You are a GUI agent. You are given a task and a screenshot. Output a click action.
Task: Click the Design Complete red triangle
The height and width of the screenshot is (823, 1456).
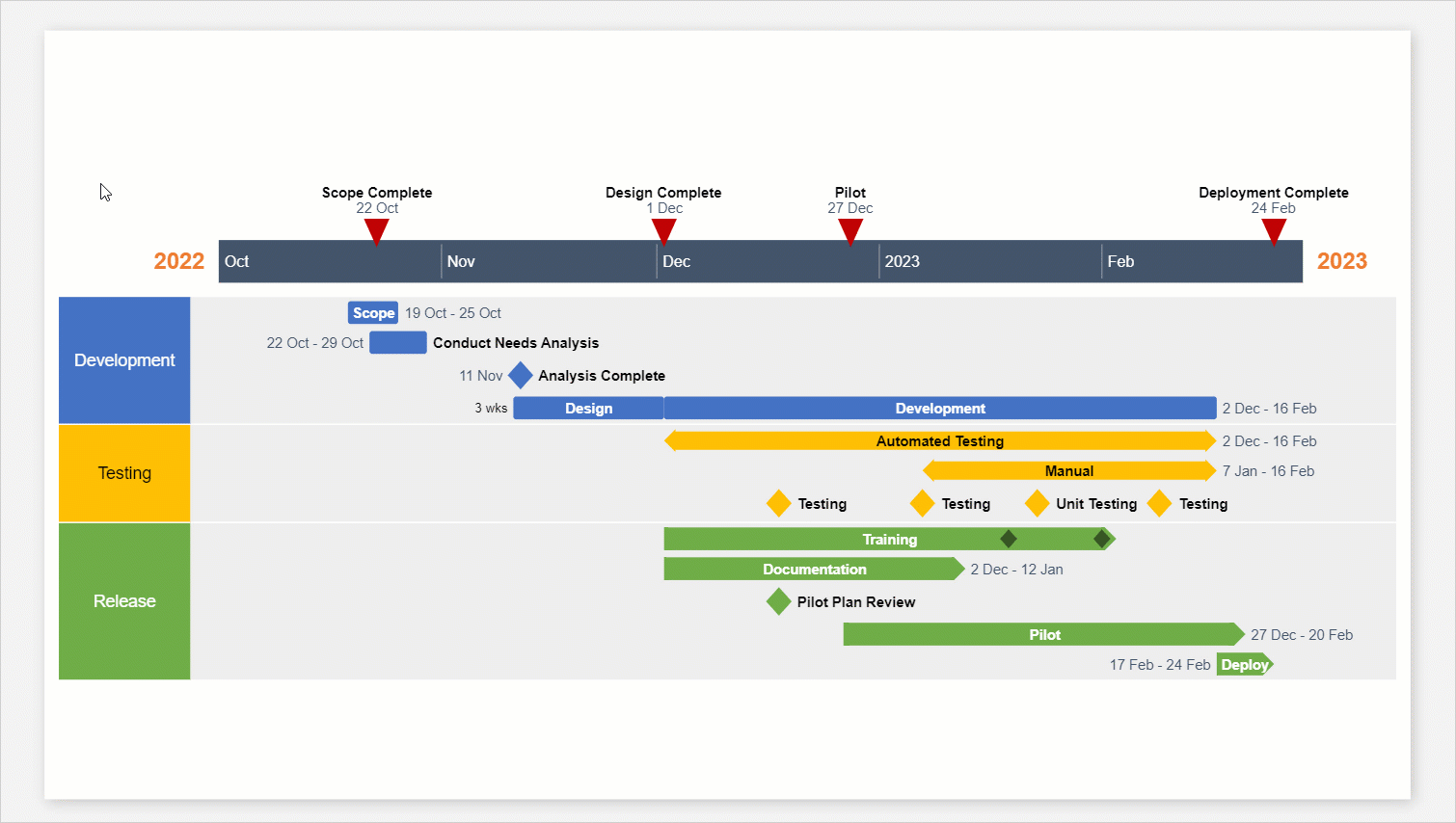coord(663,230)
